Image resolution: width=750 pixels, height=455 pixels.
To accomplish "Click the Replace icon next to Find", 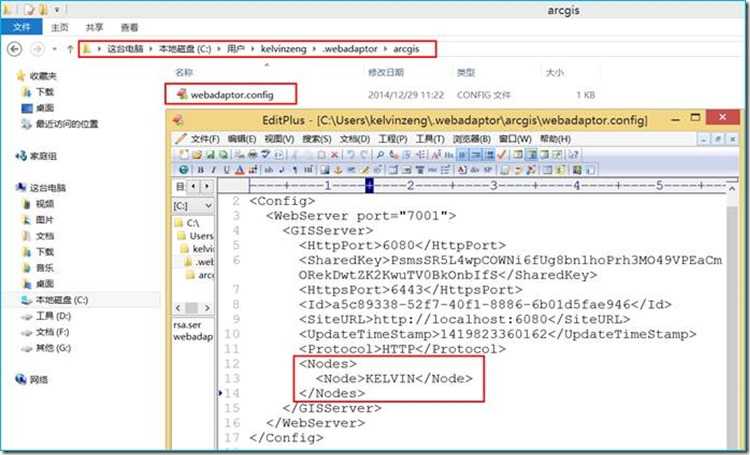I will (394, 155).
